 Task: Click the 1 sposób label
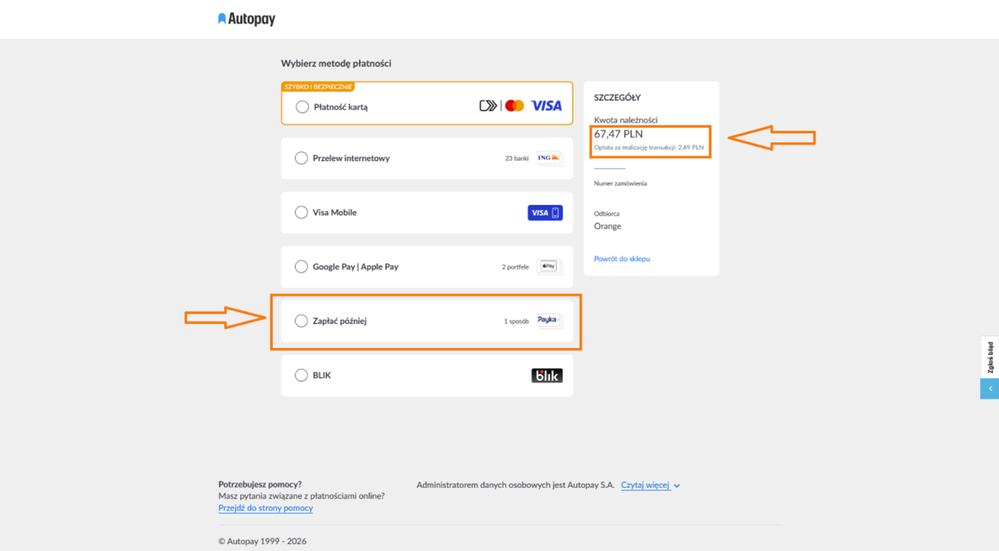pos(516,321)
